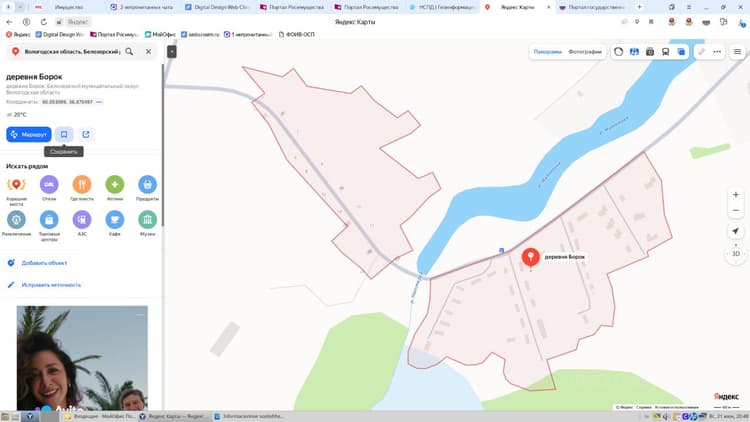Save place using the bookmark icon

click(64, 134)
